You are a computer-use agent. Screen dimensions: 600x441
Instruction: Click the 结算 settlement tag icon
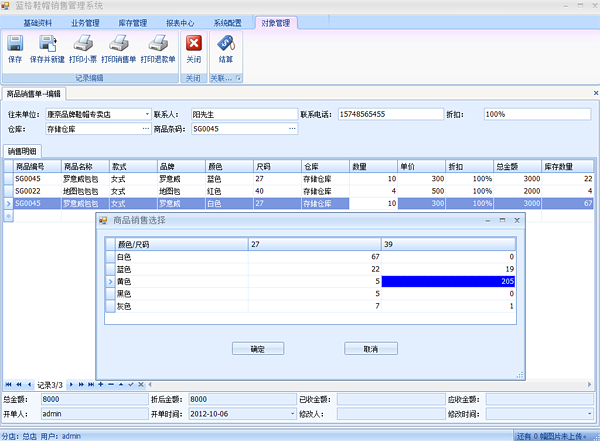click(226, 49)
